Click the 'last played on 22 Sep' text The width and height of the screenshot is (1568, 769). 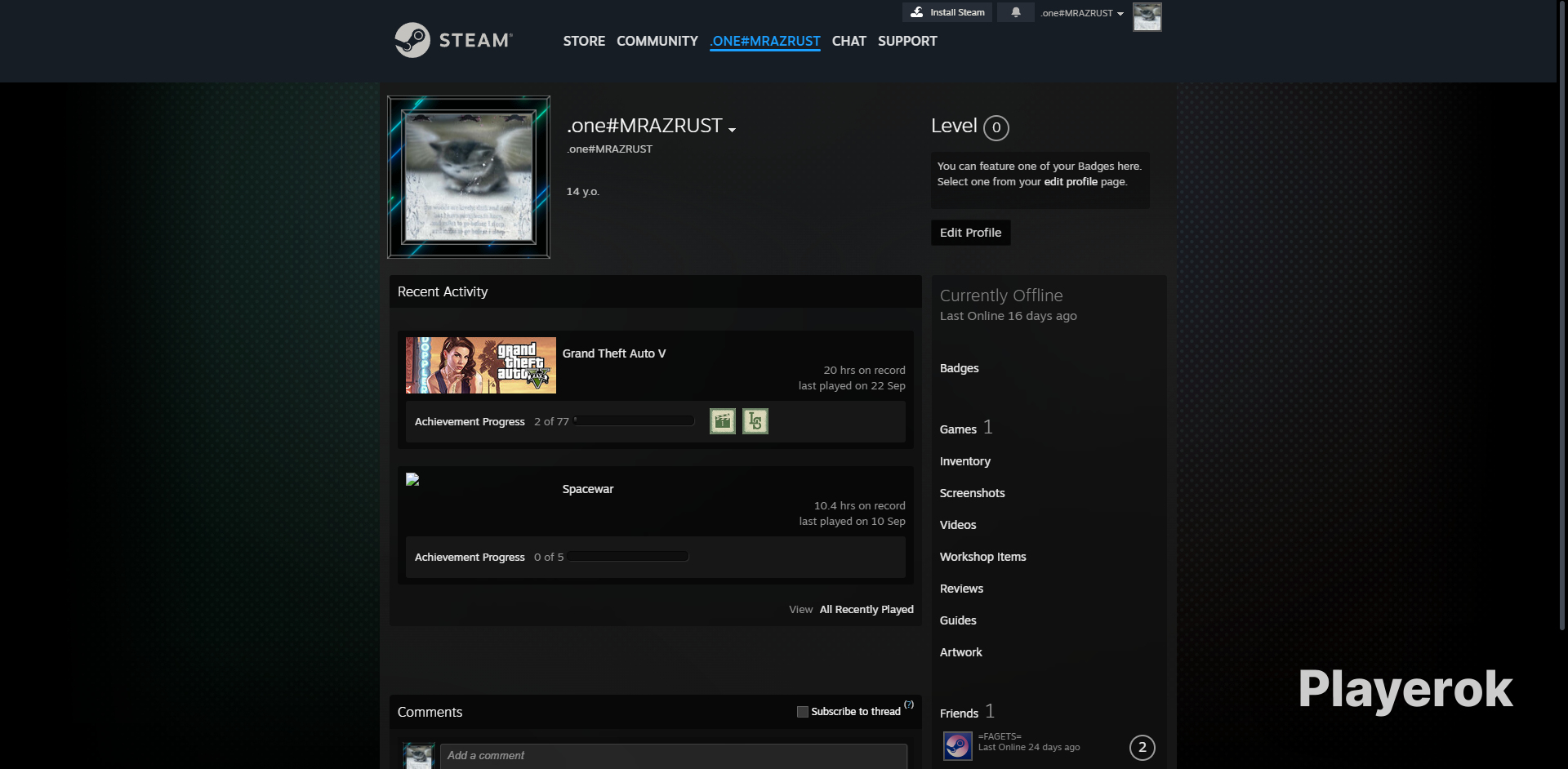click(852, 386)
